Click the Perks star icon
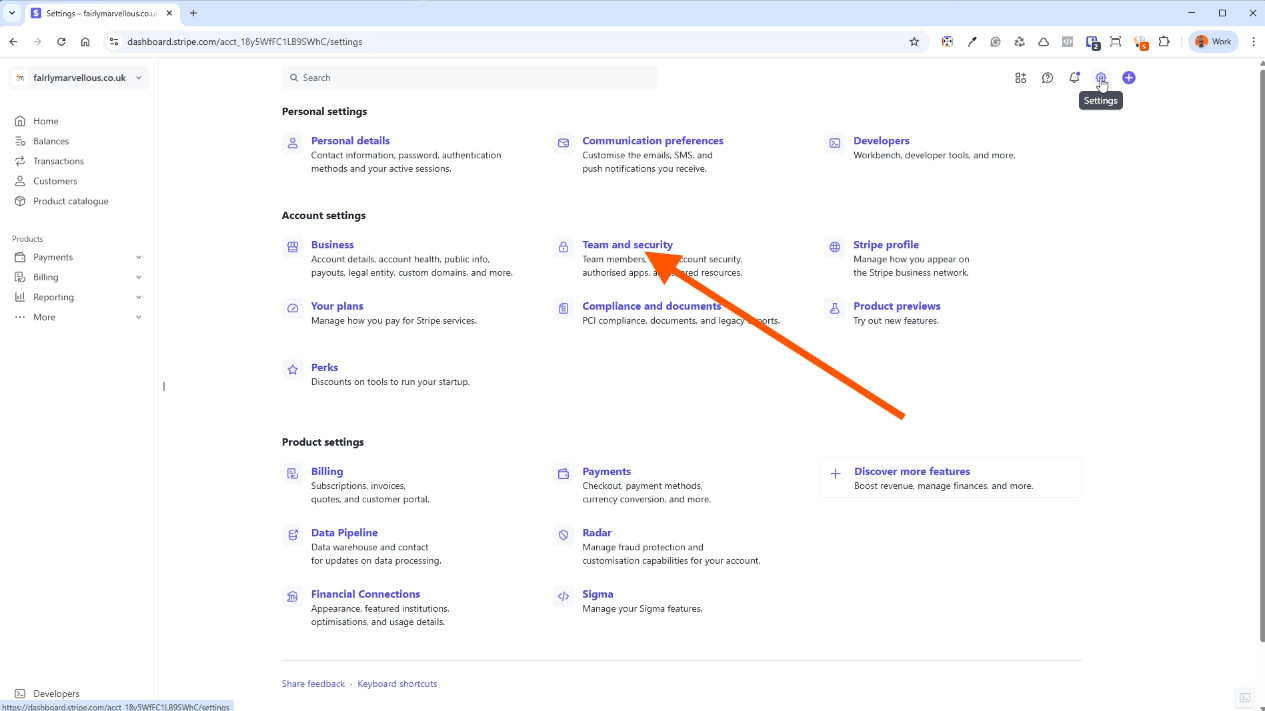1265x711 pixels. coord(293,369)
